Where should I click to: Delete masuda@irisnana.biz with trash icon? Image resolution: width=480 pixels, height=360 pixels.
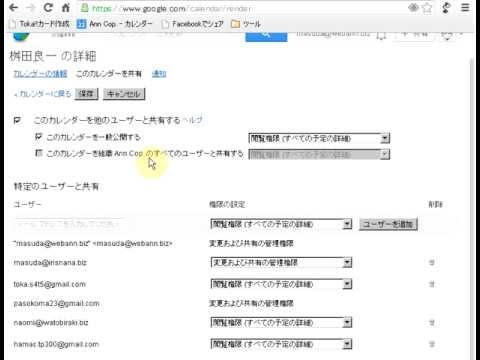click(x=432, y=263)
